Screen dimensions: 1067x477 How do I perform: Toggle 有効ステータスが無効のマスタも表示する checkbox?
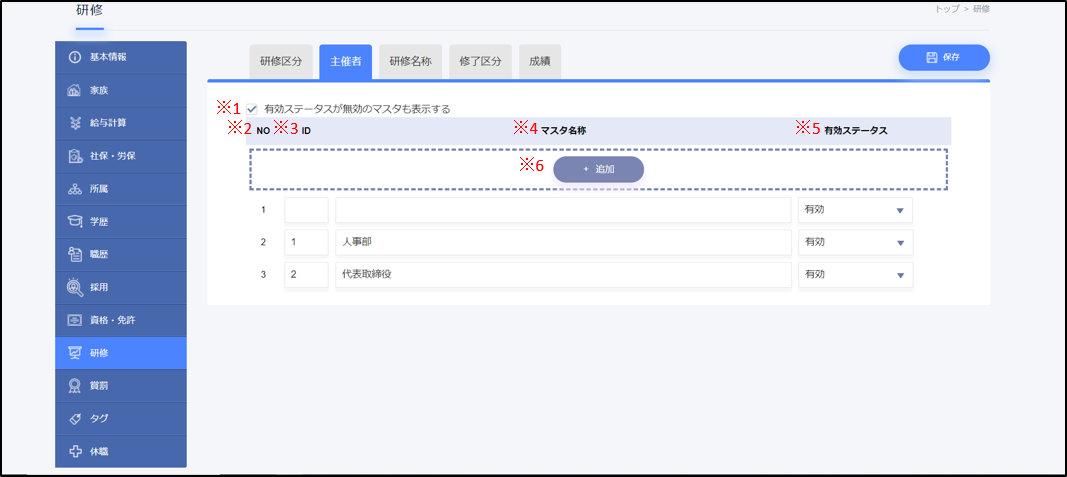coord(252,108)
